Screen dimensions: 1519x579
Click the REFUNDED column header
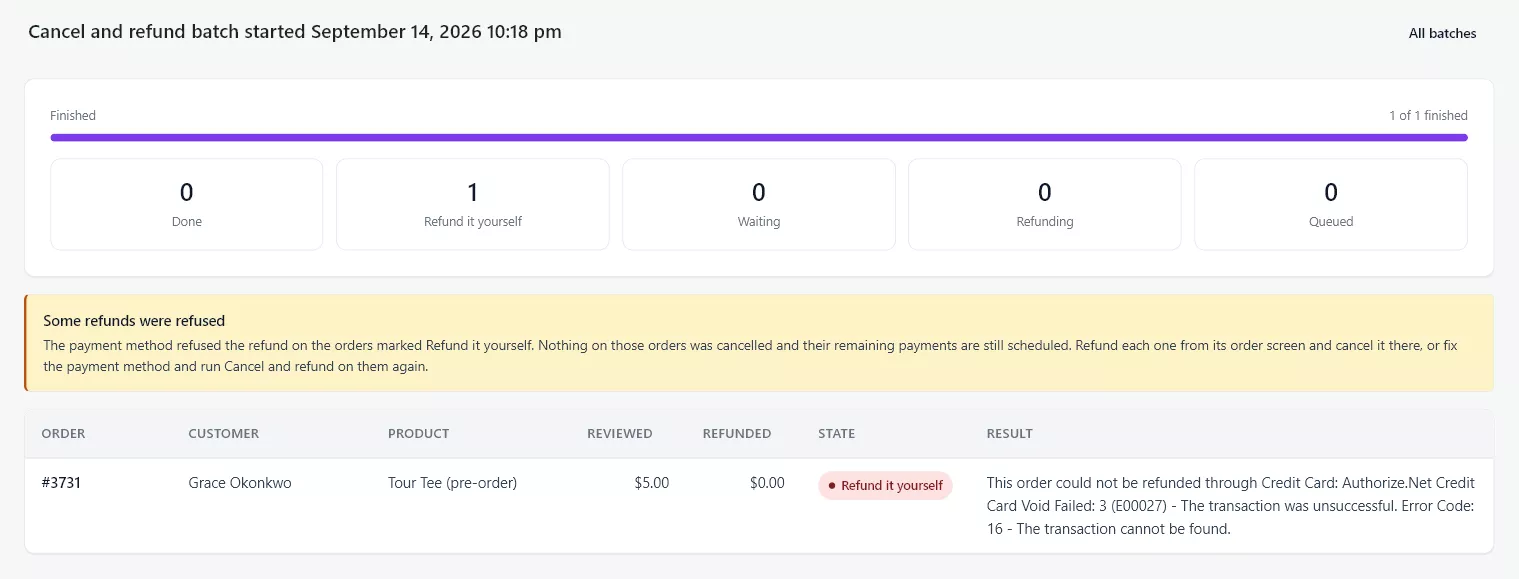(x=737, y=433)
